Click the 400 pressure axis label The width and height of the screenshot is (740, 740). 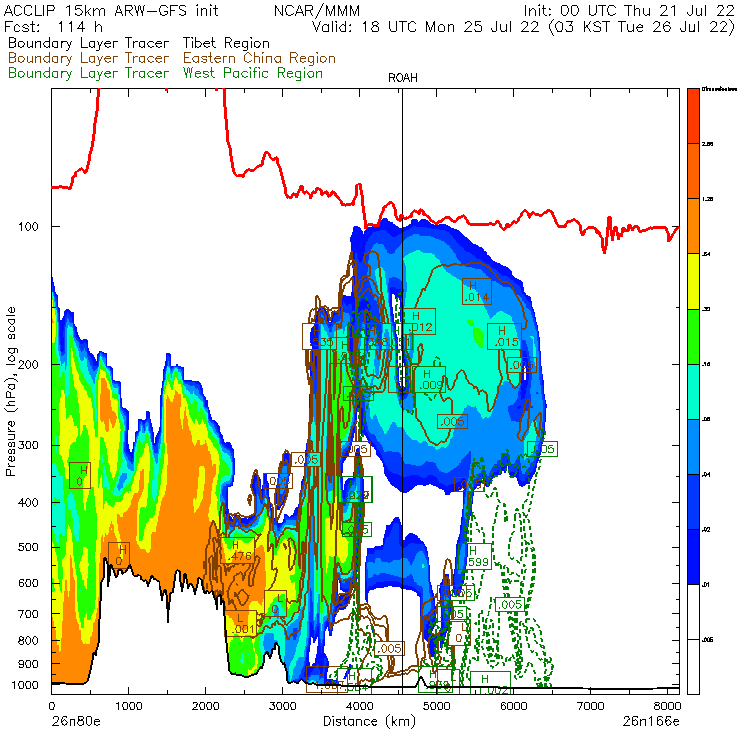click(28, 503)
